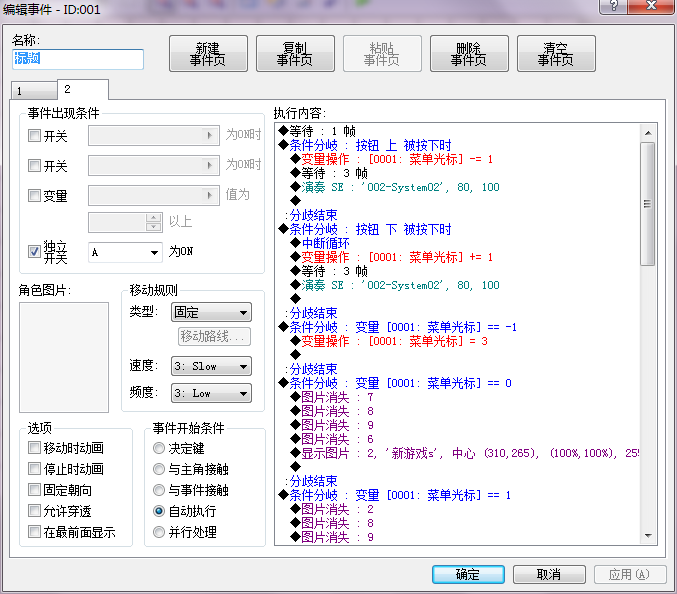677x594 pixels.
Task: Enable the second 开关 condition checkbox
Action: pos(34,165)
